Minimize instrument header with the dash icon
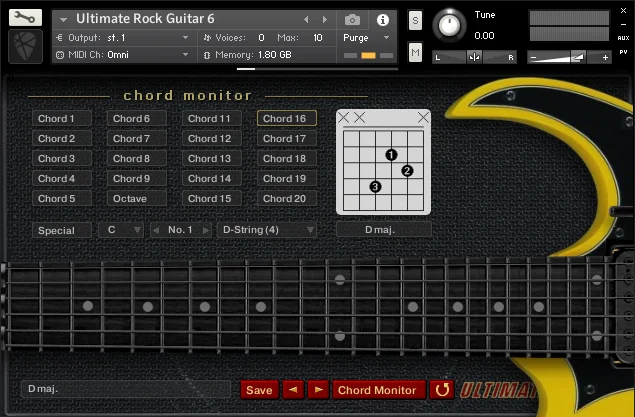635x417 pixels. (624, 25)
